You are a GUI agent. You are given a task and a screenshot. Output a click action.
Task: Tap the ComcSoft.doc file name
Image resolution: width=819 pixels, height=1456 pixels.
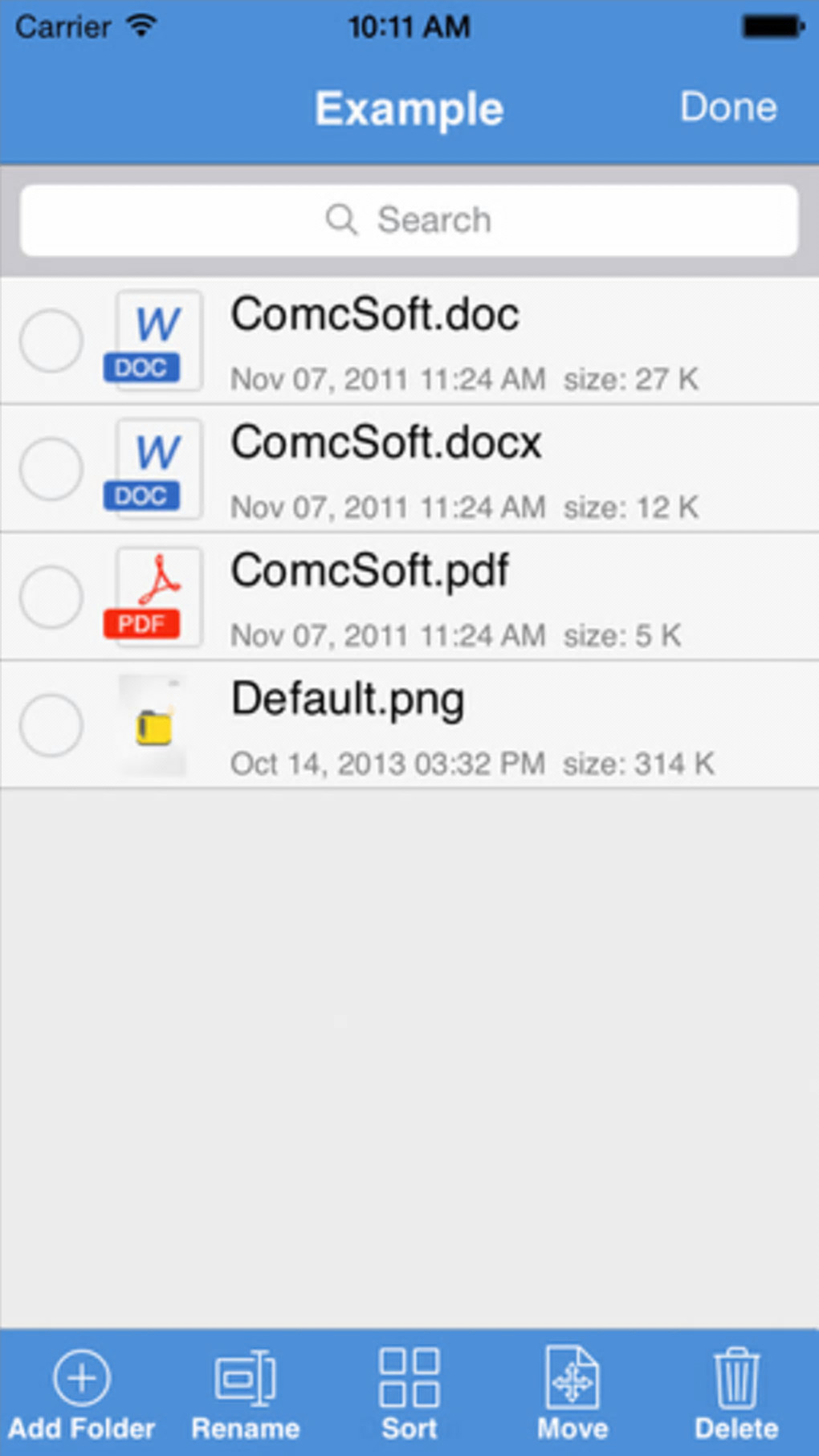375,315
